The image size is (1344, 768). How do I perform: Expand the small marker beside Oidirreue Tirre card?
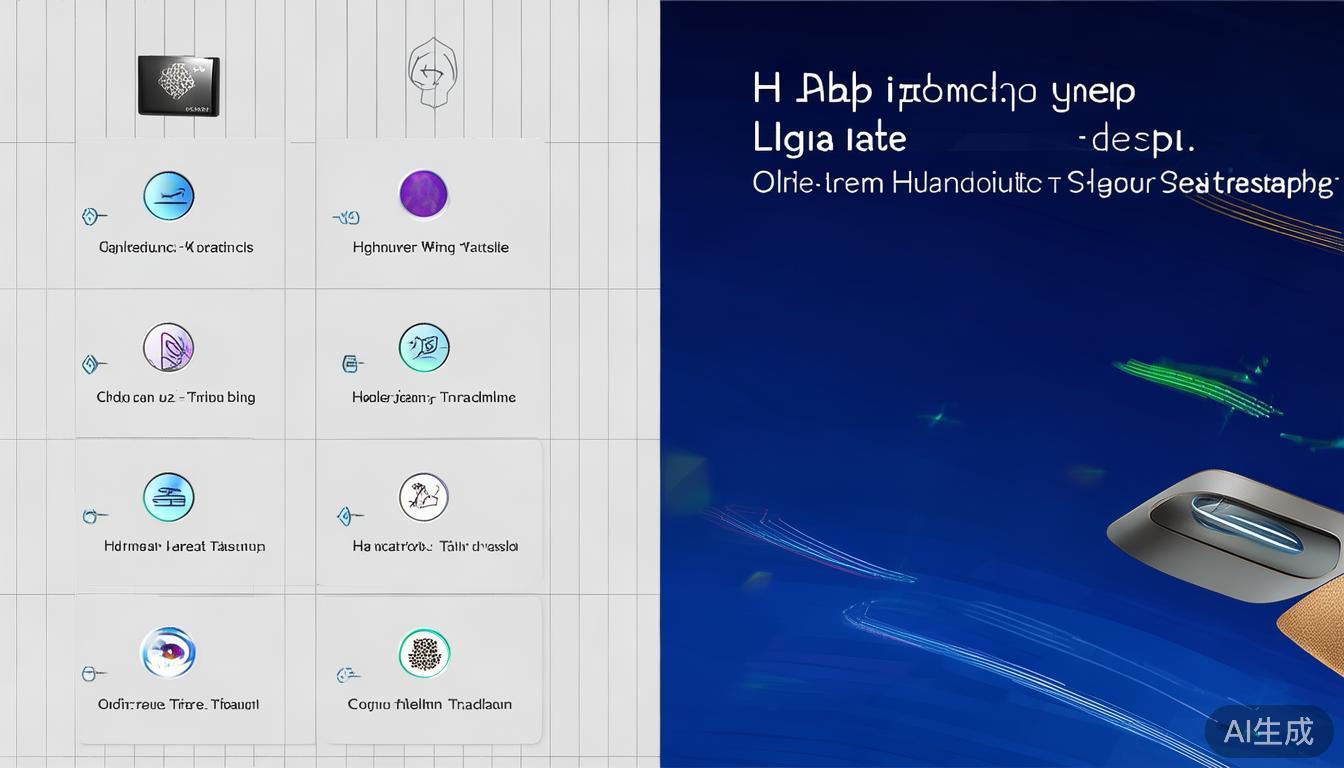(93, 674)
